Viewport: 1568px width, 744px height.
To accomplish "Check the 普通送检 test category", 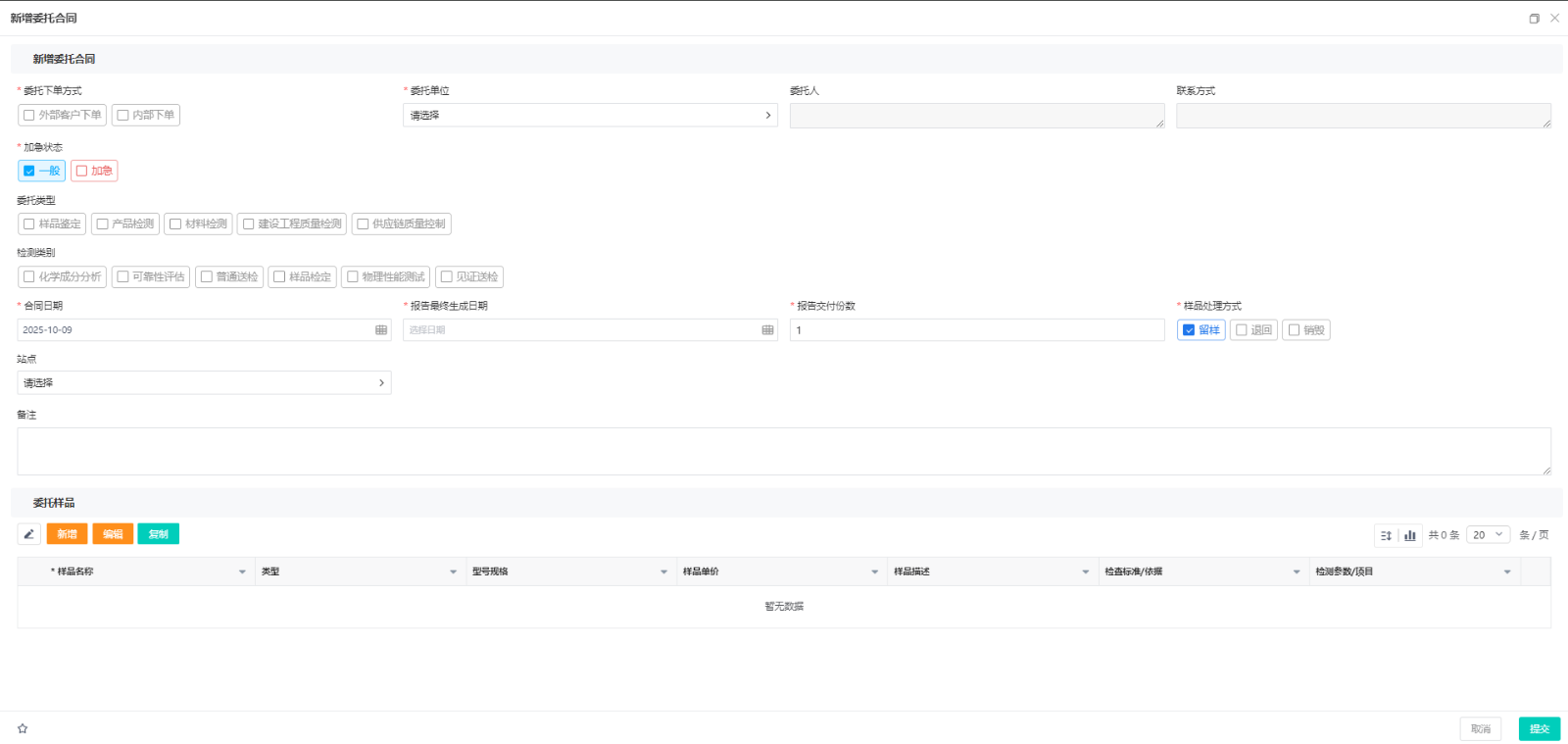I will coord(229,276).
